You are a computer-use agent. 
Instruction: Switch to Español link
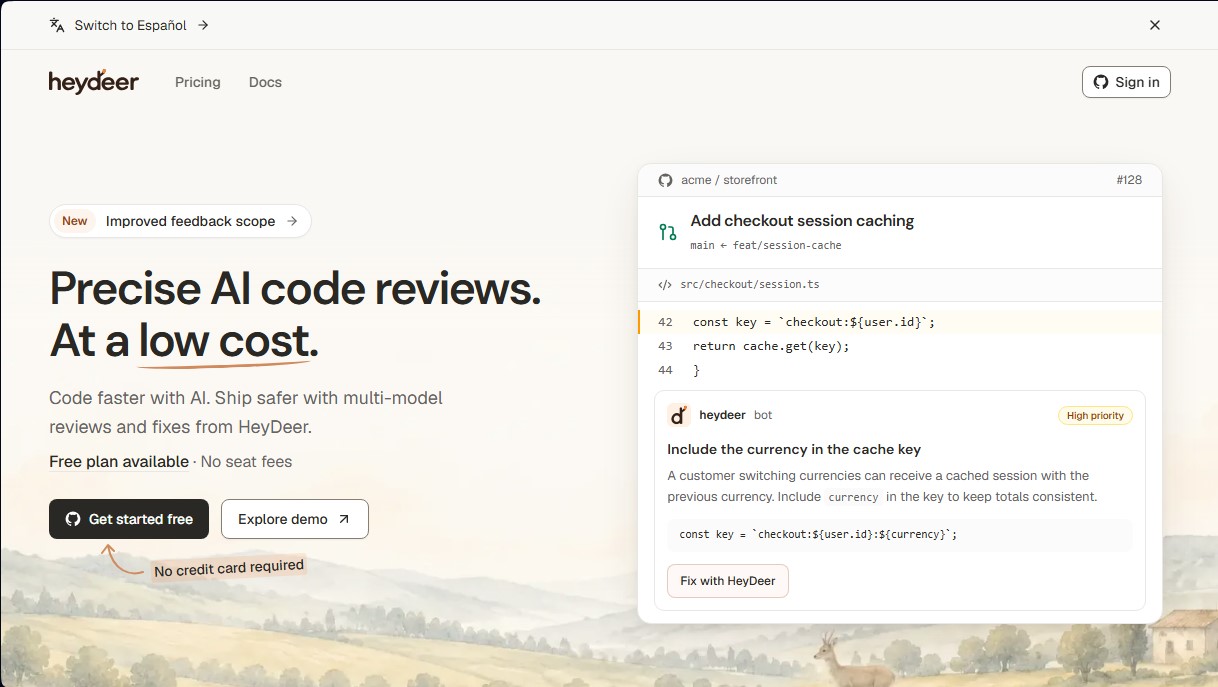[130, 25]
